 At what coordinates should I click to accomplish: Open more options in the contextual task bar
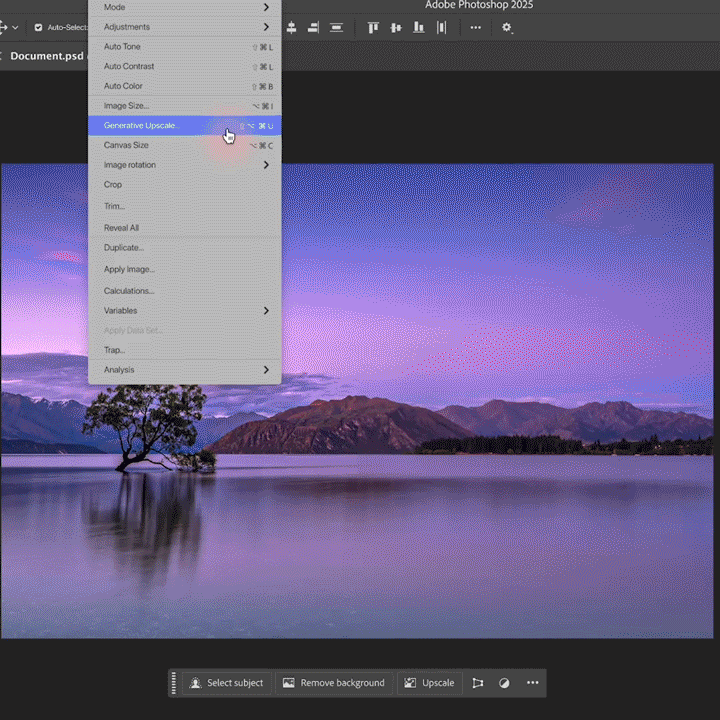click(533, 683)
